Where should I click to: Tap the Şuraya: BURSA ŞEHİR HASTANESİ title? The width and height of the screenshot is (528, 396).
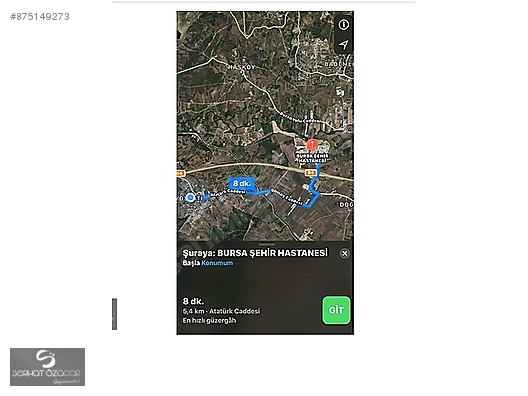click(255, 253)
